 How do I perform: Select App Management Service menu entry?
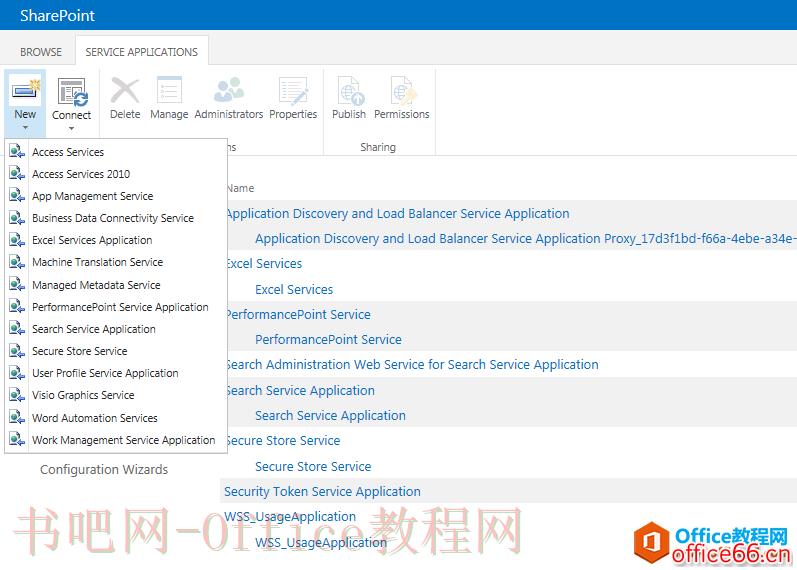93,196
